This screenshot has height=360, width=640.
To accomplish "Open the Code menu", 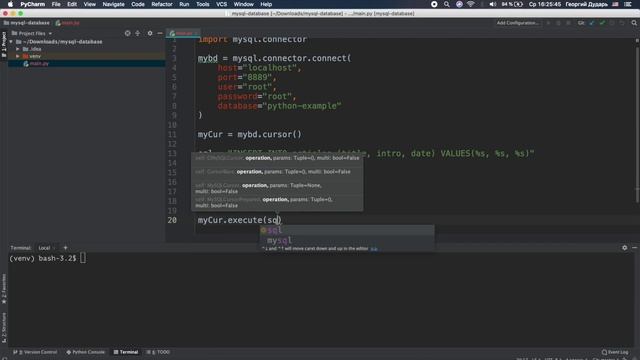I will click(138, 4).
